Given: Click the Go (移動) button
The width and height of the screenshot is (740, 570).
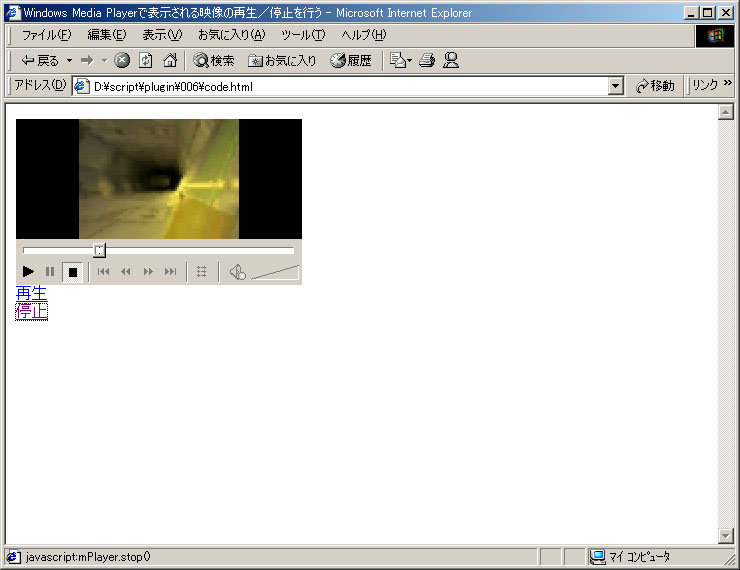Looking at the screenshot, I should coord(655,86).
